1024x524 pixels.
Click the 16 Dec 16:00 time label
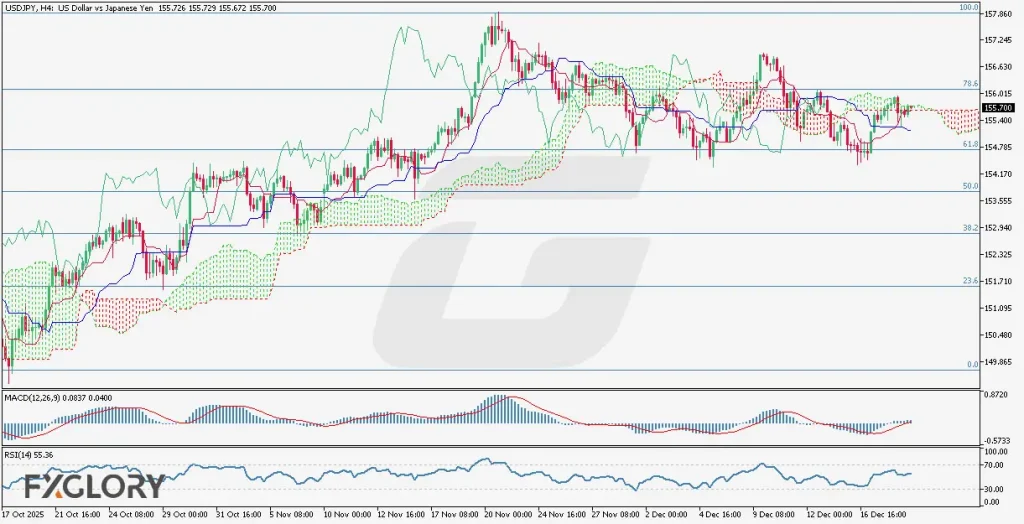[x=881, y=514]
